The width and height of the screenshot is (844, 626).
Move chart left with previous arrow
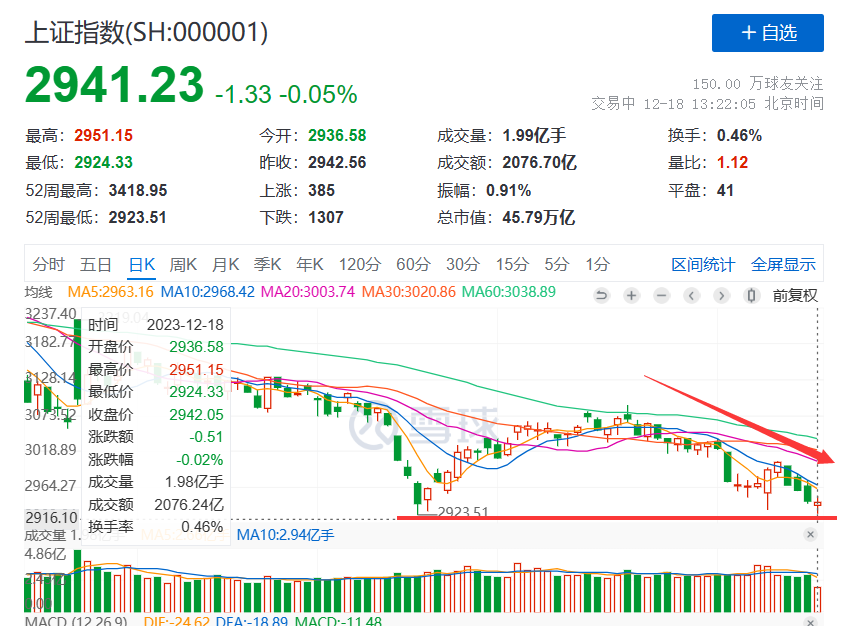click(692, 296)
